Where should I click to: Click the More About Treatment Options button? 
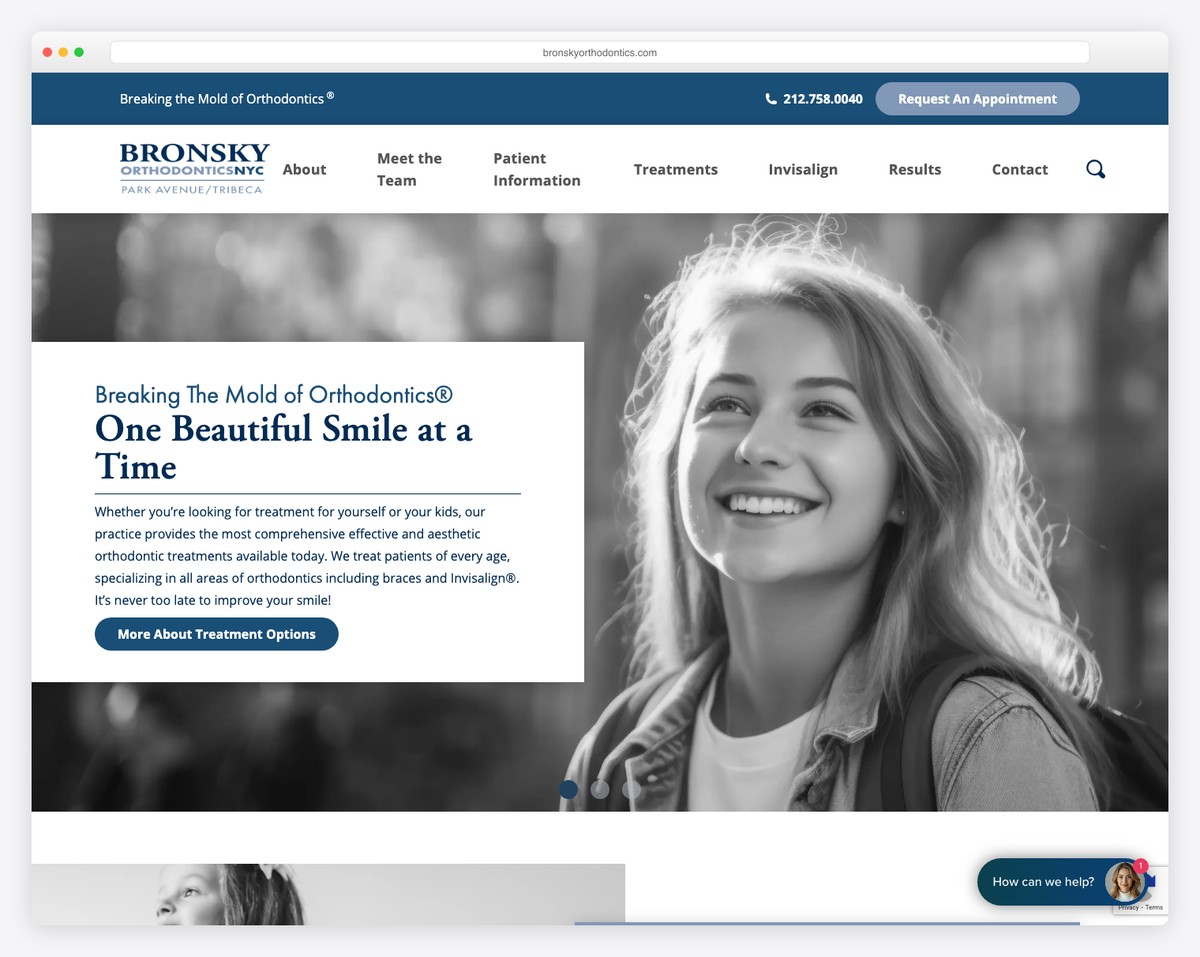point(216,634)
